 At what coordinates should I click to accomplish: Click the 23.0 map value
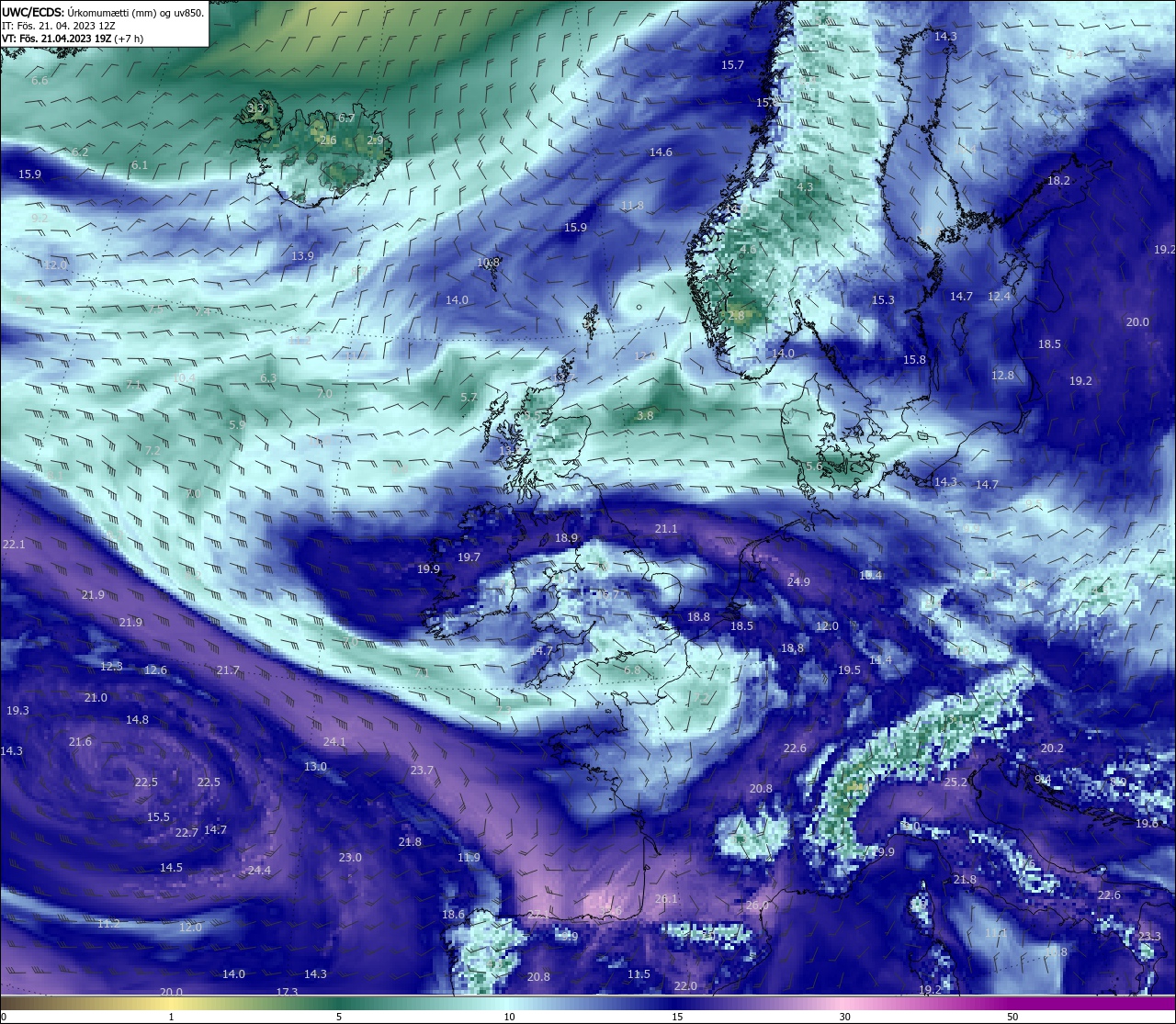(x=350, y=858)
